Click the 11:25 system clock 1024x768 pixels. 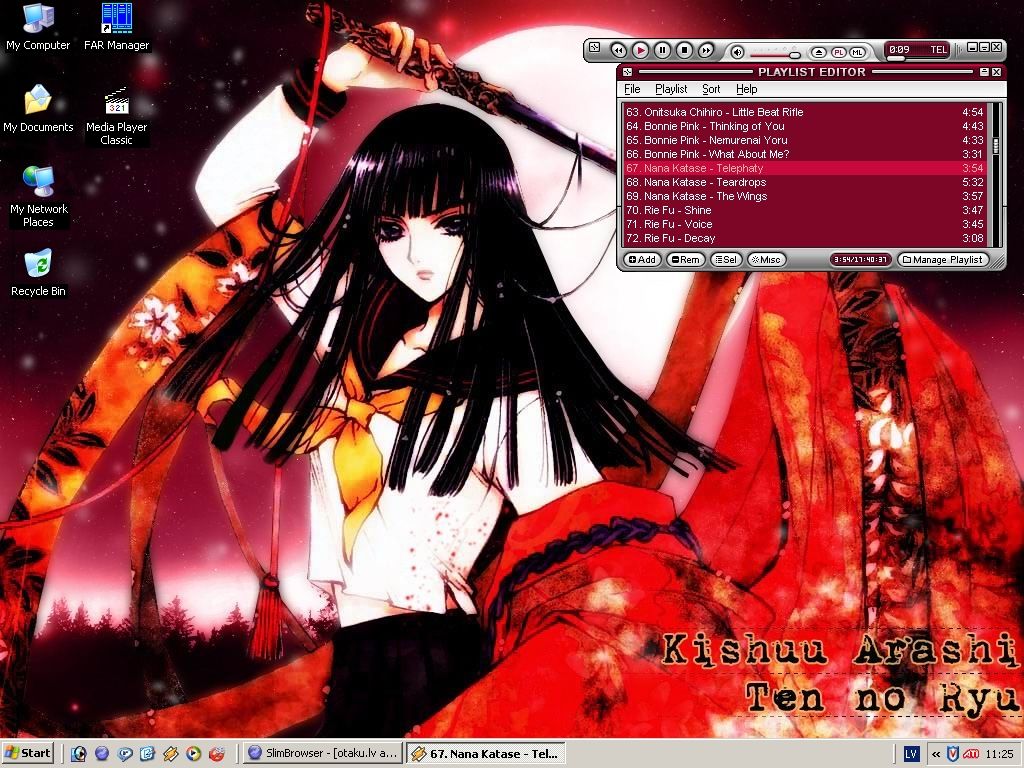999,754
